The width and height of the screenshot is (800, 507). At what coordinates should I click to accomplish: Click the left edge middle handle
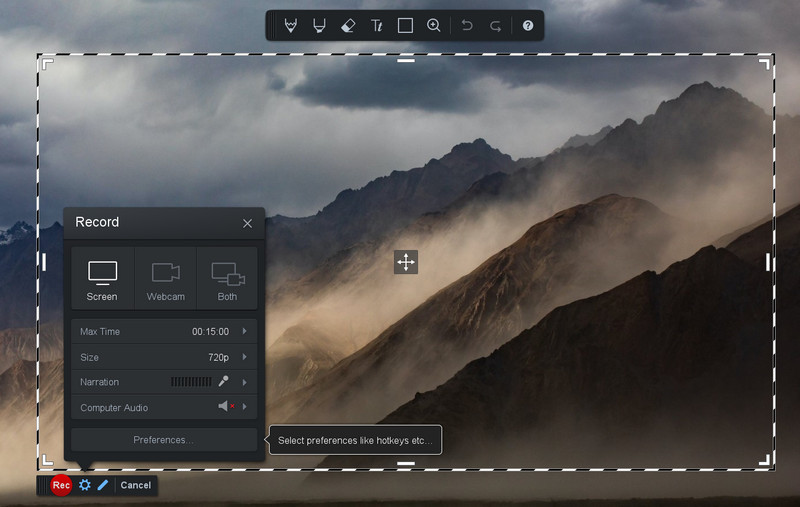click(44, 262)
